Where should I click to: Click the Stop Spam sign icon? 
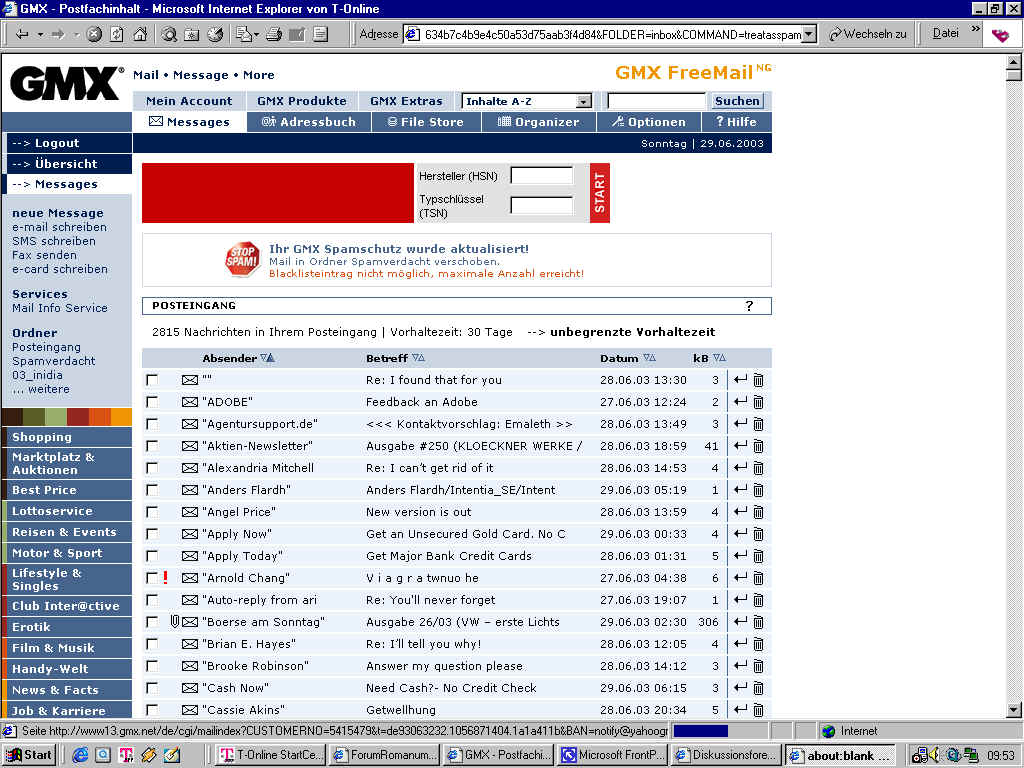[242, 259]
